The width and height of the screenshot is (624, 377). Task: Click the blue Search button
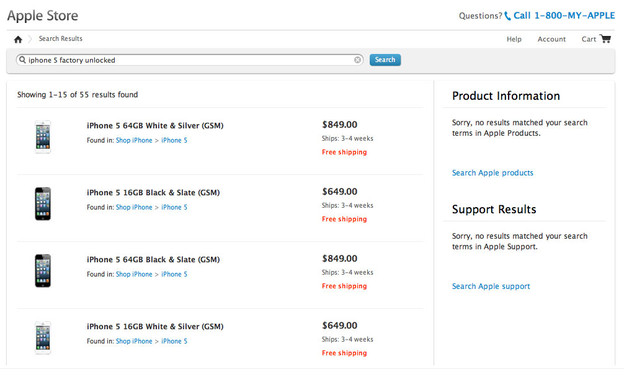click(x=385, y=60)
